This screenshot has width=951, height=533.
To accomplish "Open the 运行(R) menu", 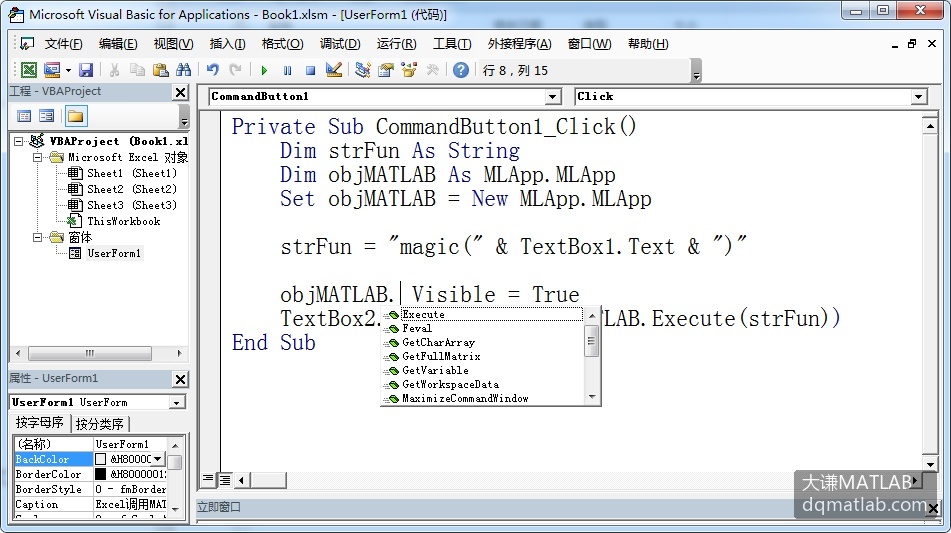I will coord(396,44).
